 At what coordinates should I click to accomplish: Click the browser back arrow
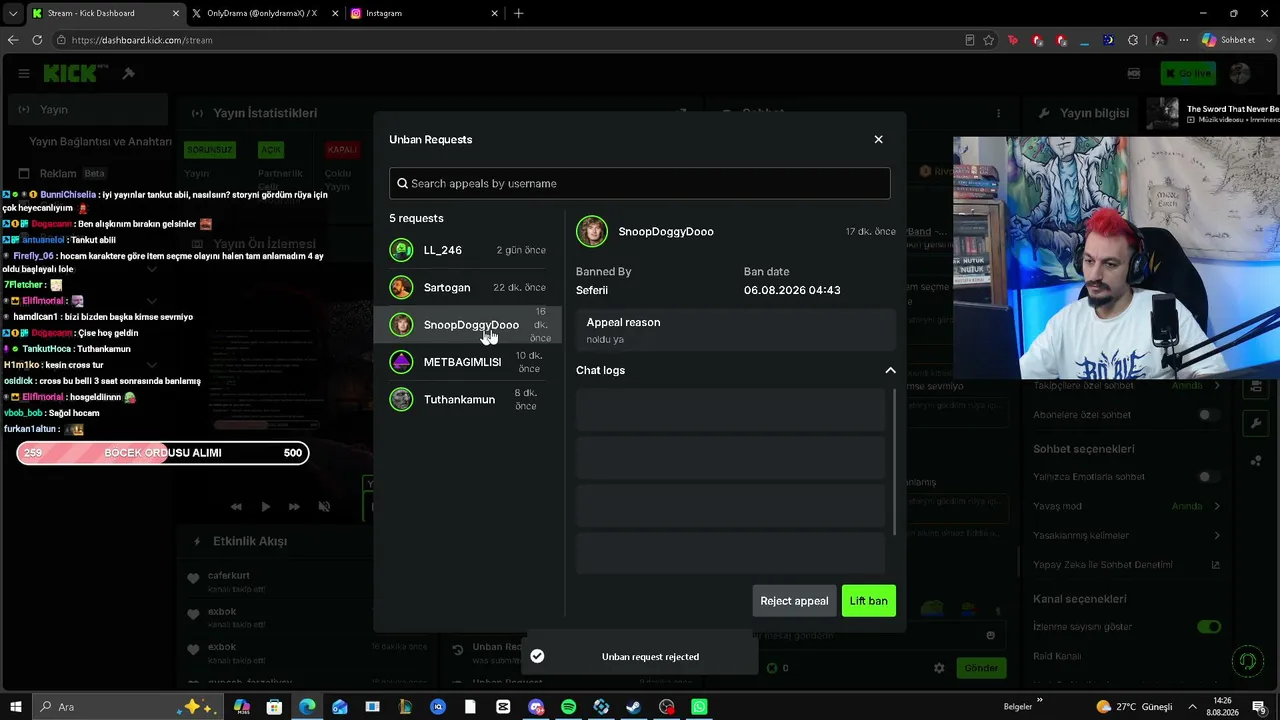pyautogui.click(x=13, y=40)
